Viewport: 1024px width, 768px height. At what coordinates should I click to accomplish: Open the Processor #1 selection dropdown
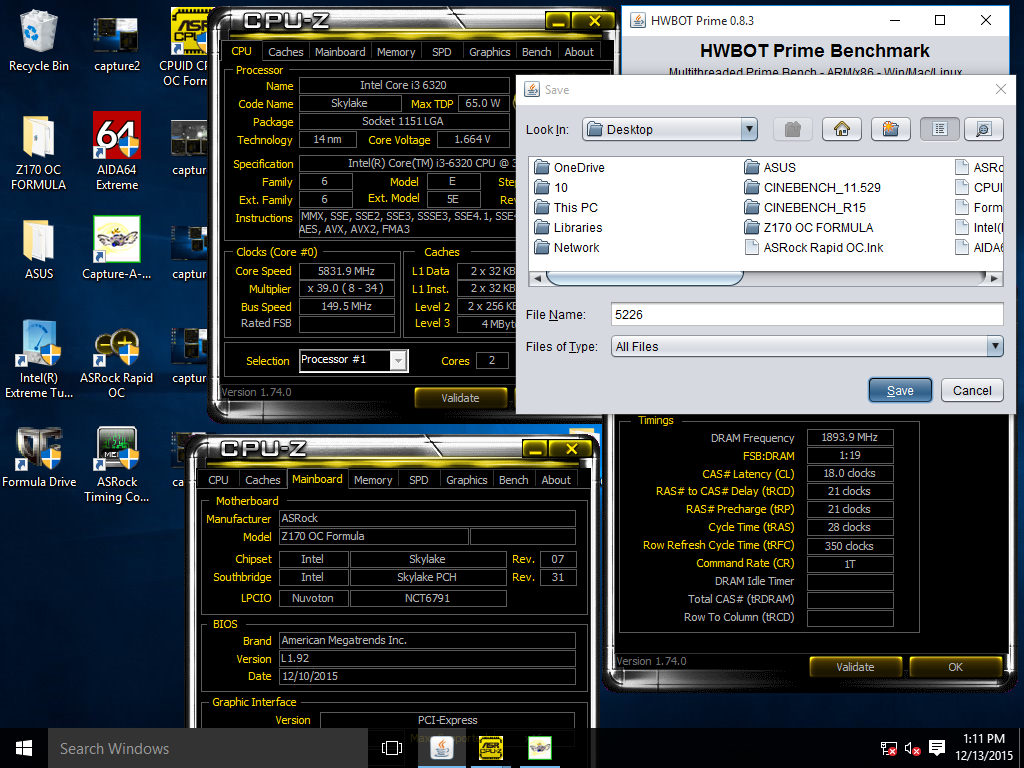pyautogui.click(x=398, y=360)
